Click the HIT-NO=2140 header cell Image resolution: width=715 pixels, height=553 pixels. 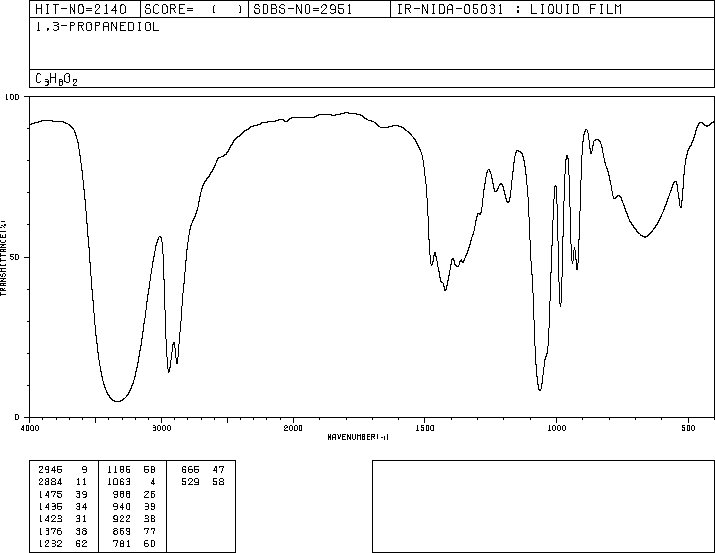pos(85,9)
